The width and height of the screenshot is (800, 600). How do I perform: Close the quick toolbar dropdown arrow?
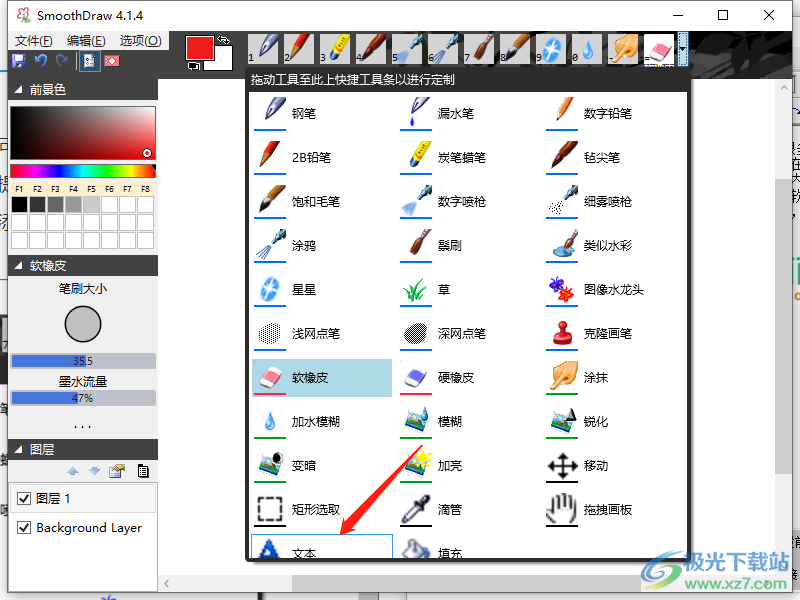pyautogui.click(x=683, y=49)
